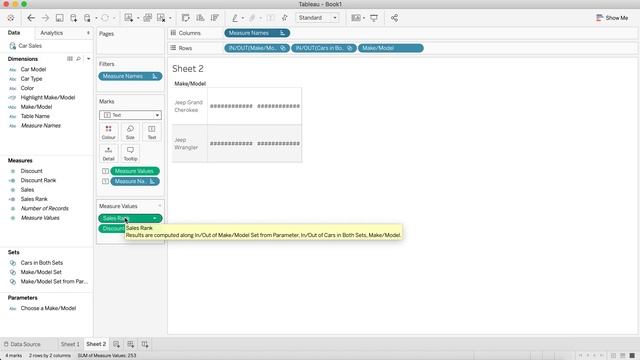Open the New worksheet dropdown arrow
Screen dimensions: 640x360
click(138, 18)
